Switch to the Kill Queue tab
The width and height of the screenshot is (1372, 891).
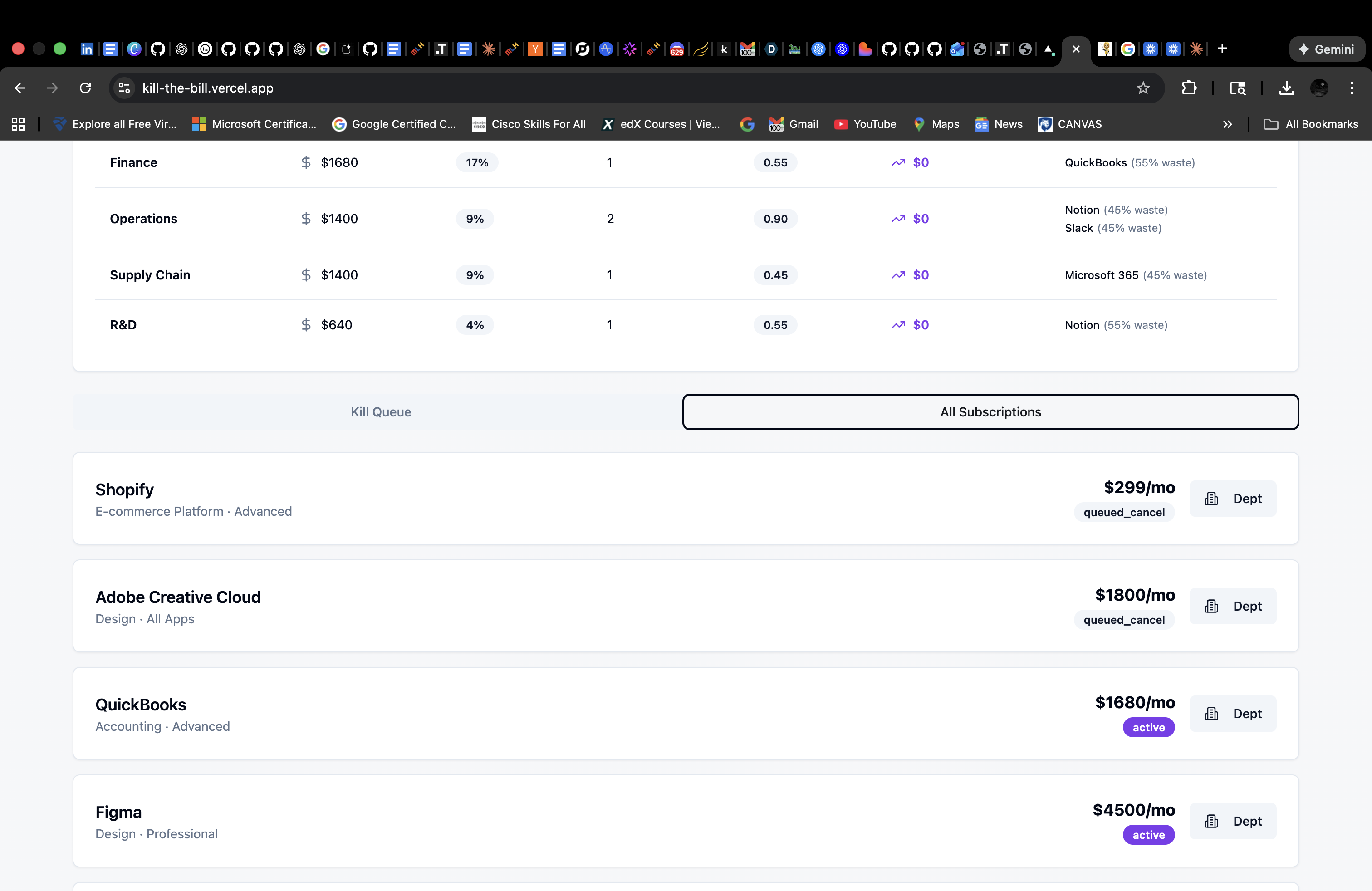(x=381, y=412)
